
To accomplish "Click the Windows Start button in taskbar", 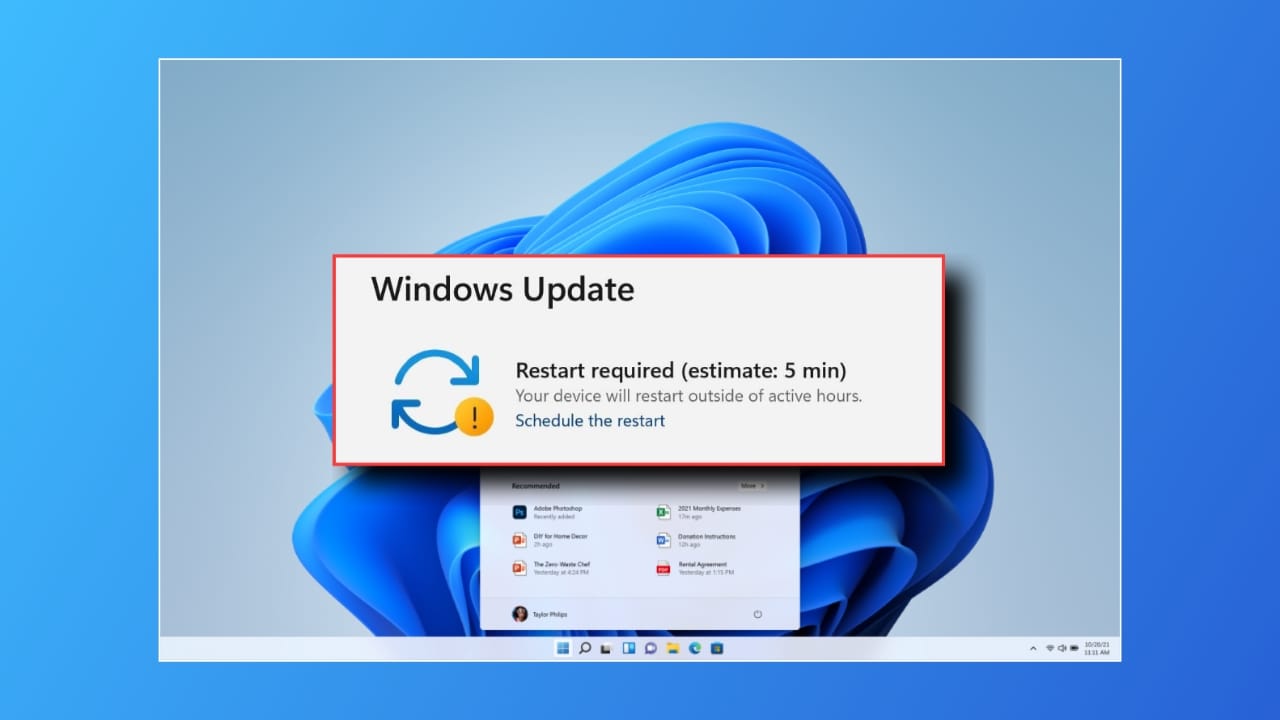I will click(x=563, y=648).
